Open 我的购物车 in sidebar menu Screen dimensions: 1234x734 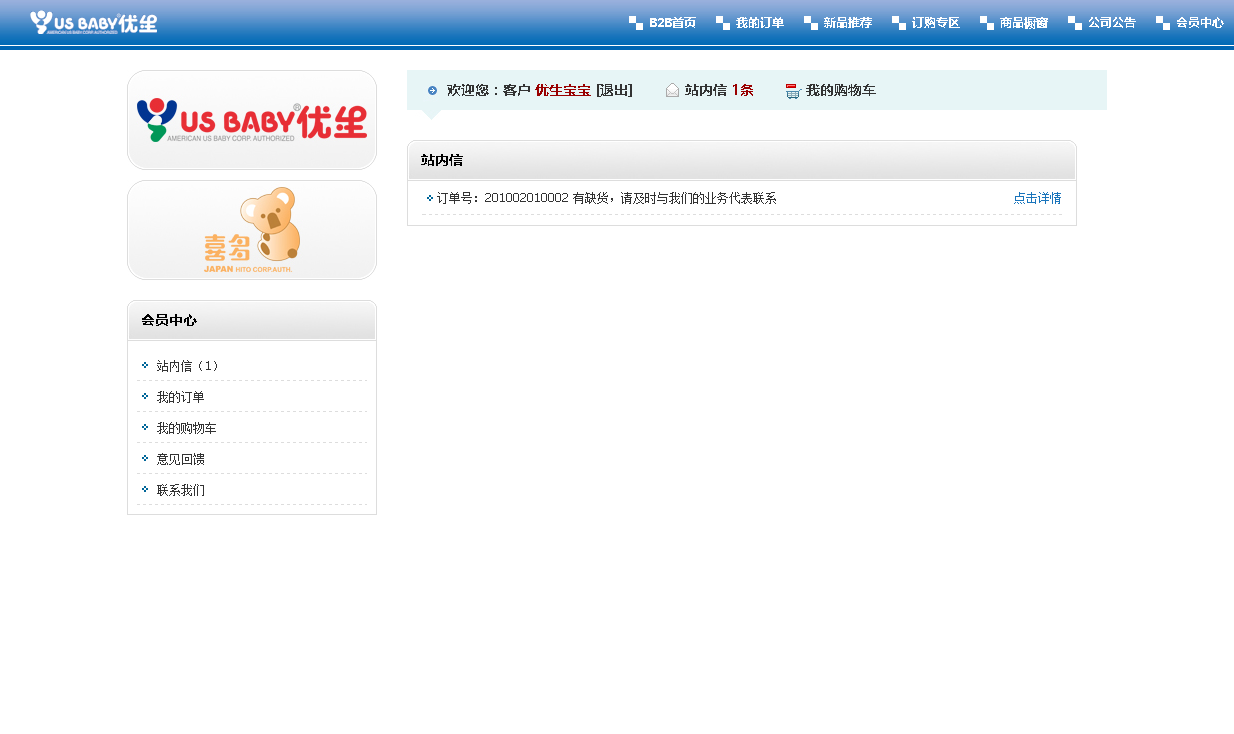tap(186, 428)
